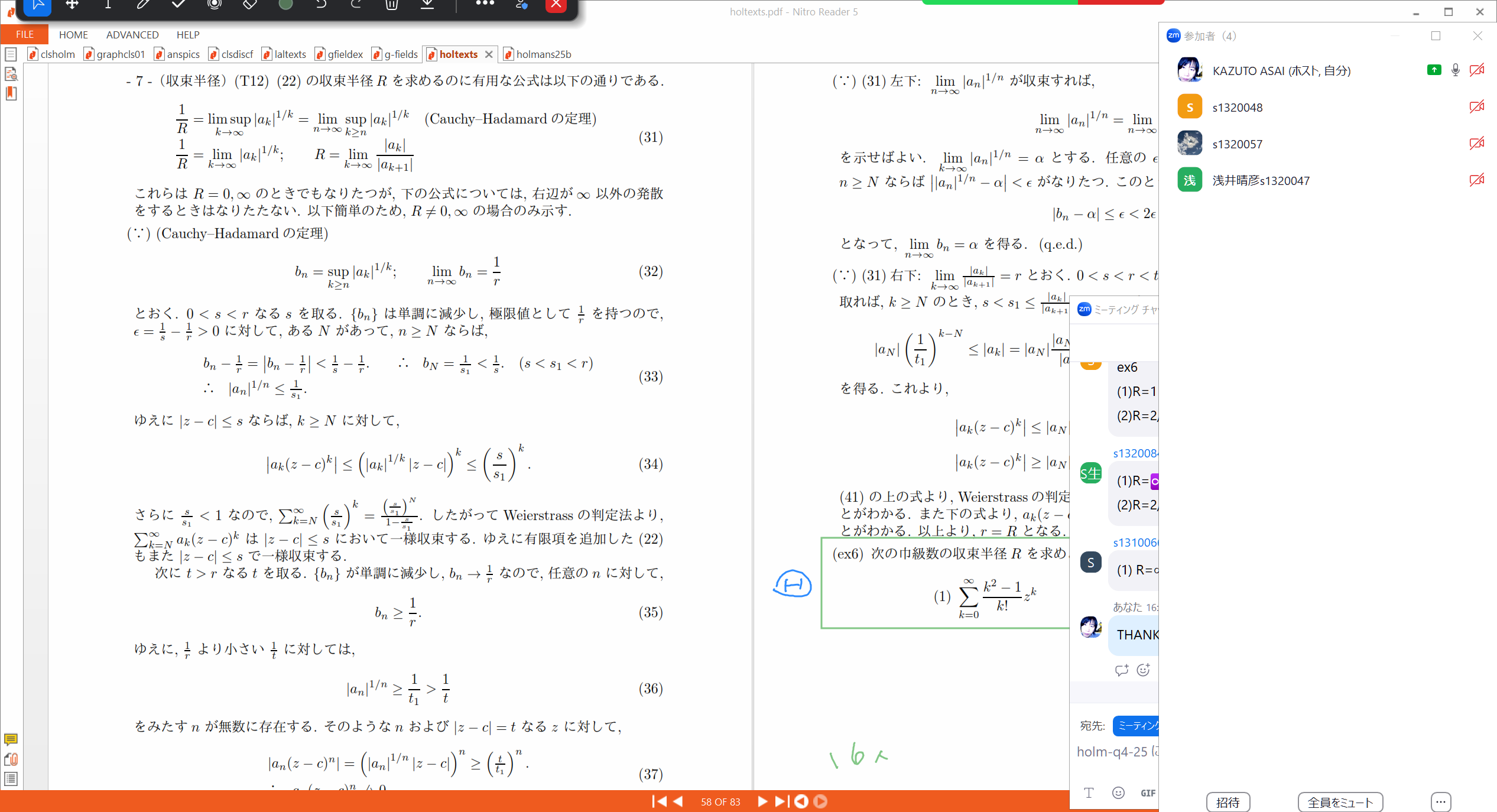
Task: Open the ... menu in the participants panel
Action: [1441, 802]
